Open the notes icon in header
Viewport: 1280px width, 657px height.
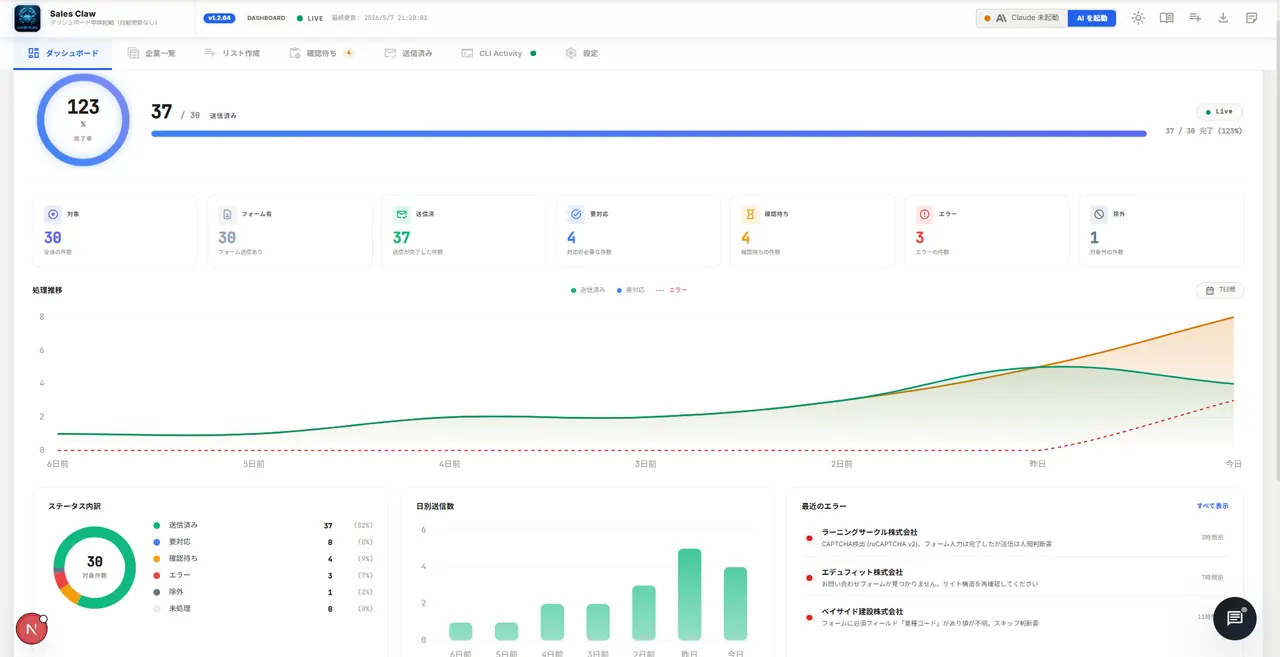[1252, 18]
